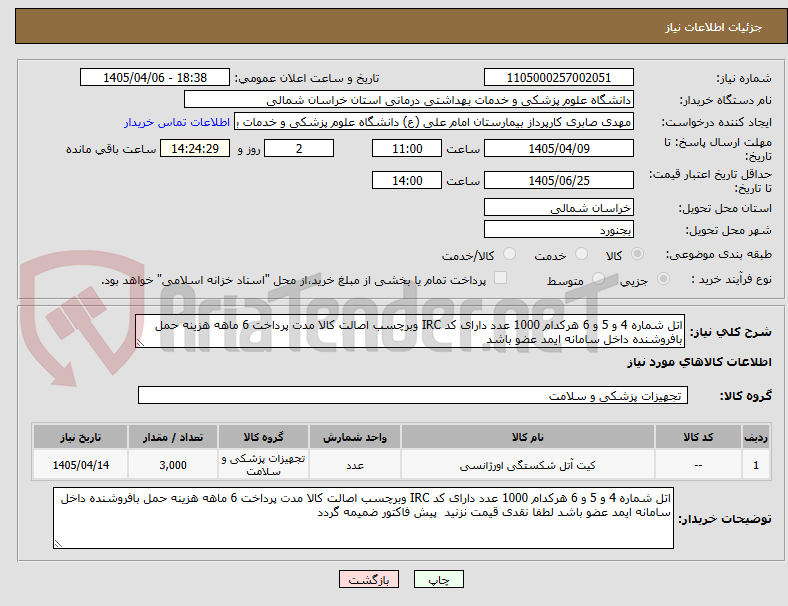Viewport: 788px width, 606px height.
Task: Select the خدمت radio button
Action: click(x=581, y=254)
